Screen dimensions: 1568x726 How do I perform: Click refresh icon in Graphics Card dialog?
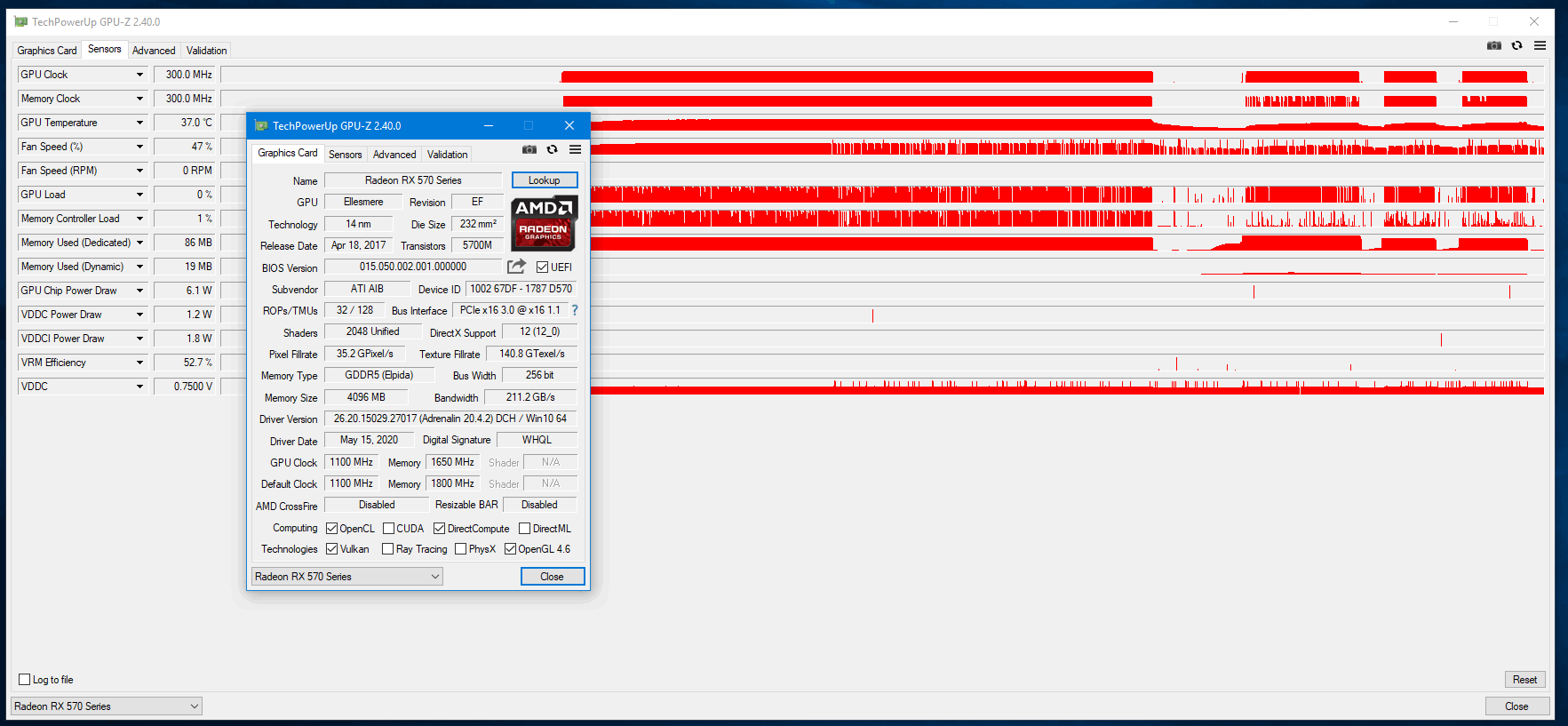[x=553, y=149]
